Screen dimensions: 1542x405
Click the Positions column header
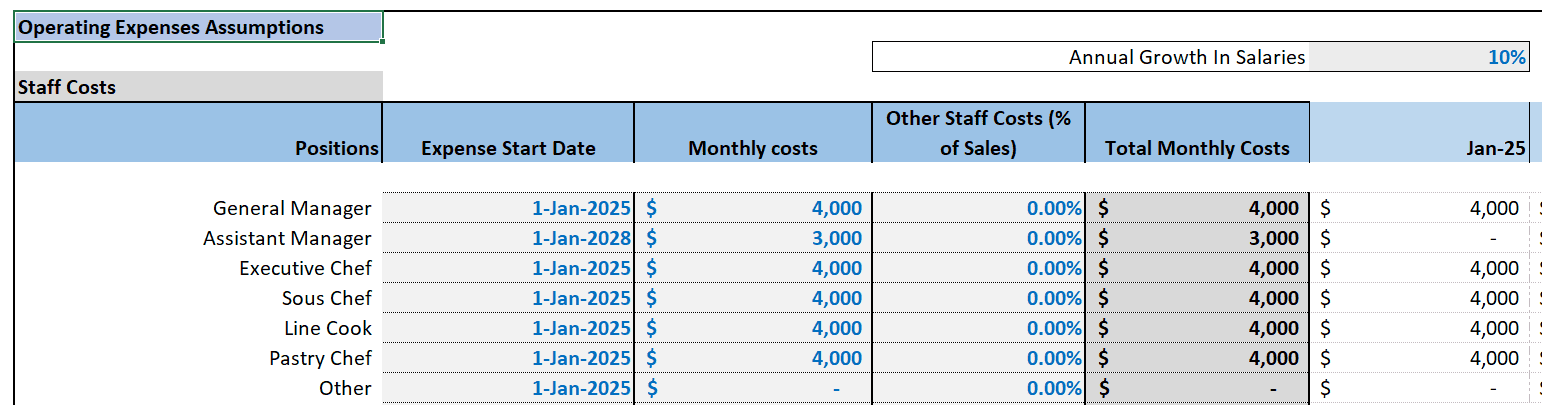tap(198, 133)
